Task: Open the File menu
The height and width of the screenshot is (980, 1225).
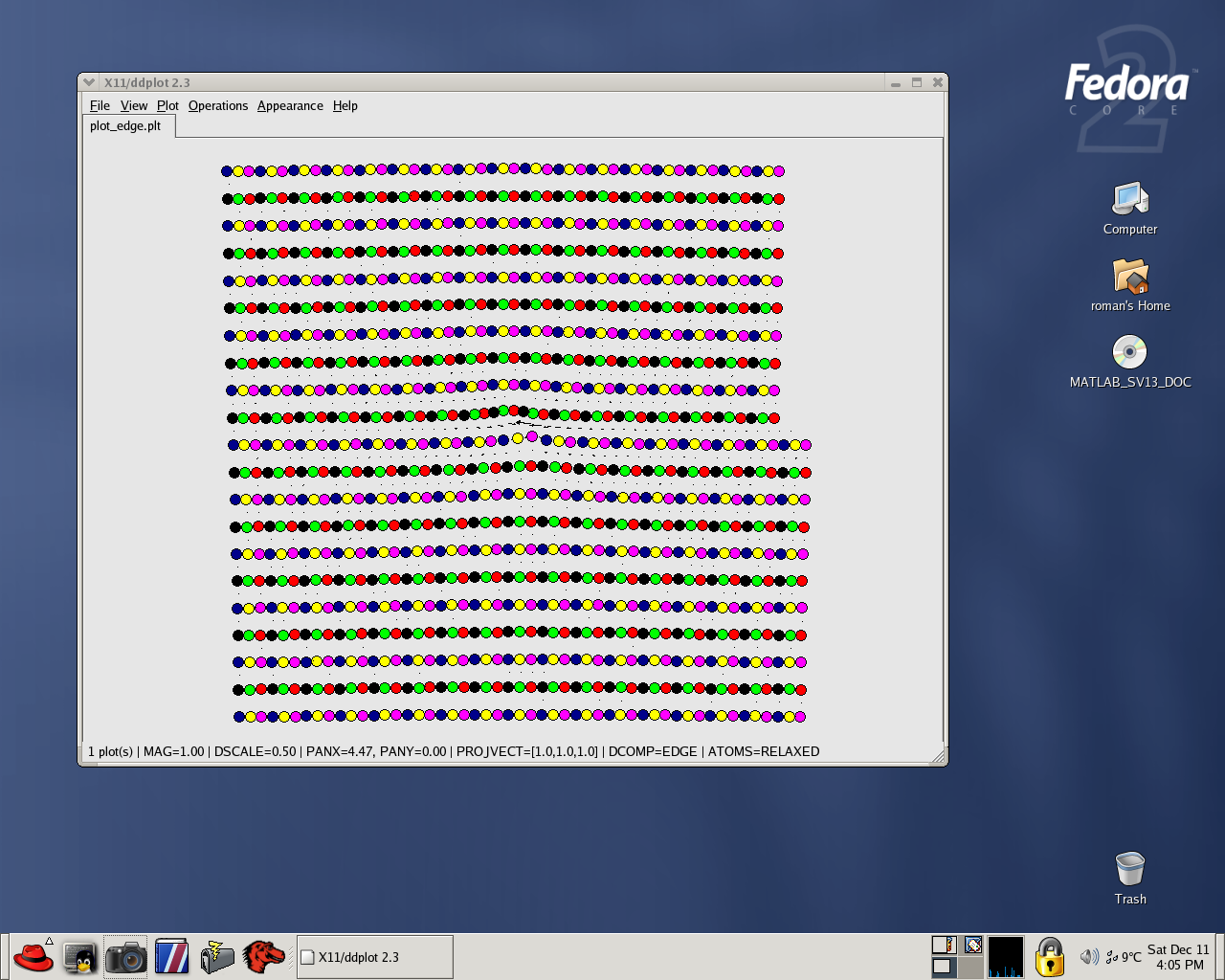Action: click(100, 105)
